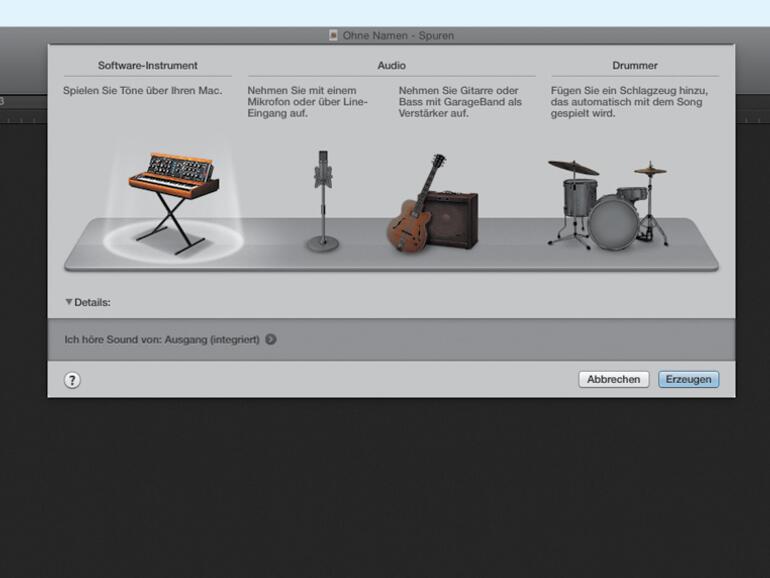Image resolution: width=770 pixels, height=578 pixels.
Task: Click description 'Nehmen Sie mit einem Mikrofon'
Action: [307, 102]
